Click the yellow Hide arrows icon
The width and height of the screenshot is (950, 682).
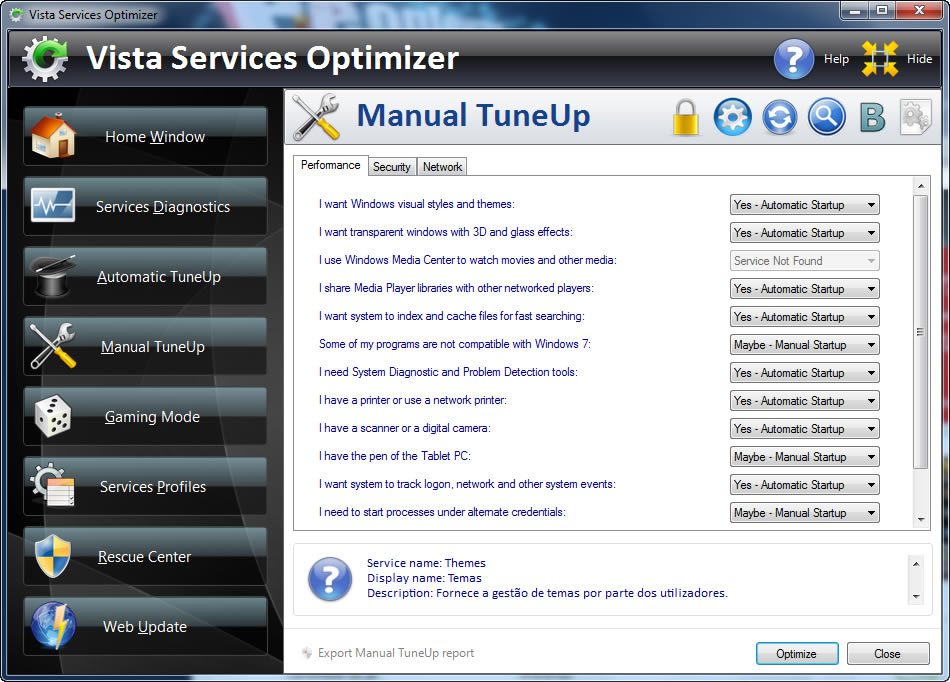[880, 59]
